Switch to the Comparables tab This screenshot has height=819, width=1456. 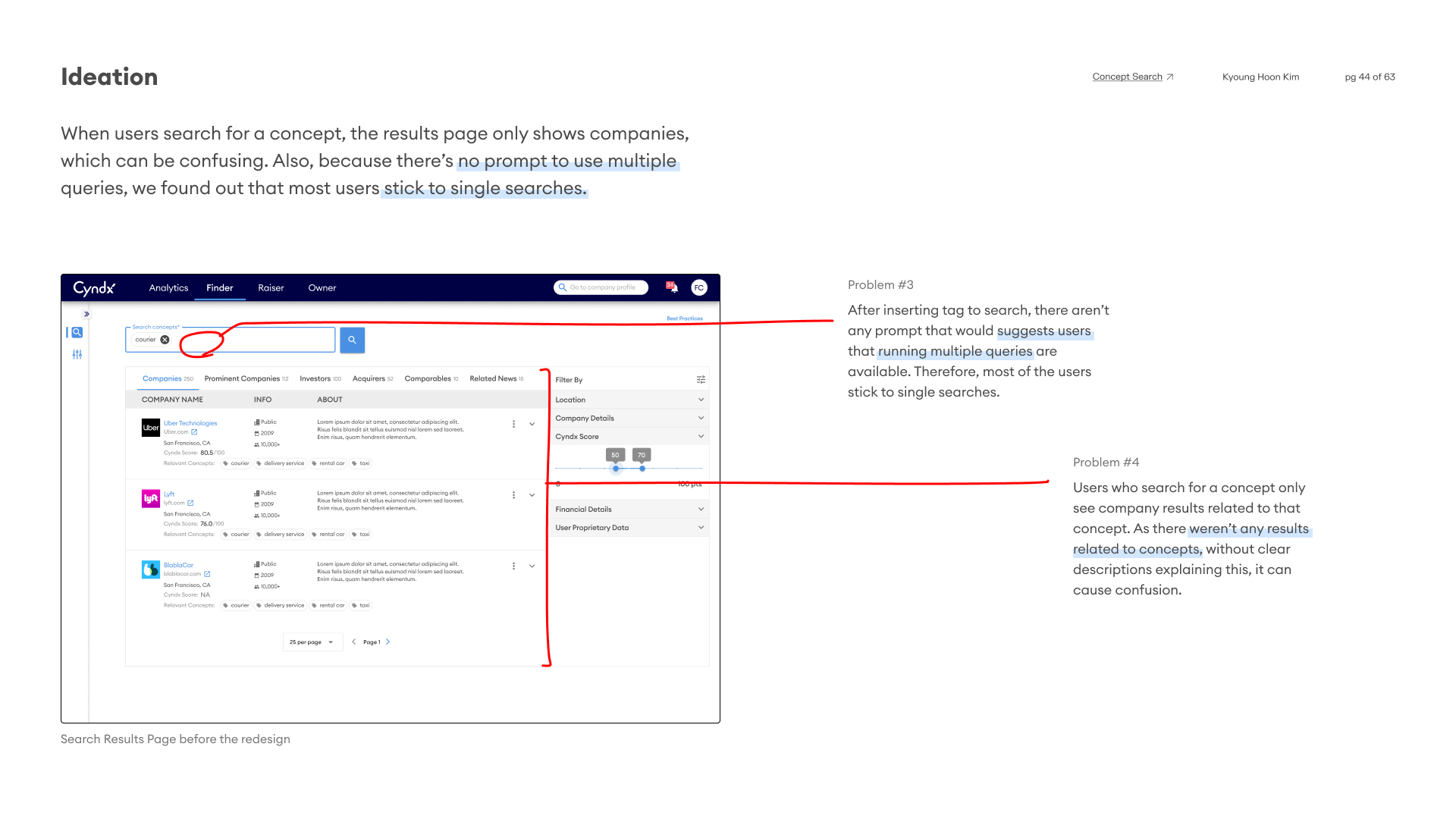click(x=431, y=378)
